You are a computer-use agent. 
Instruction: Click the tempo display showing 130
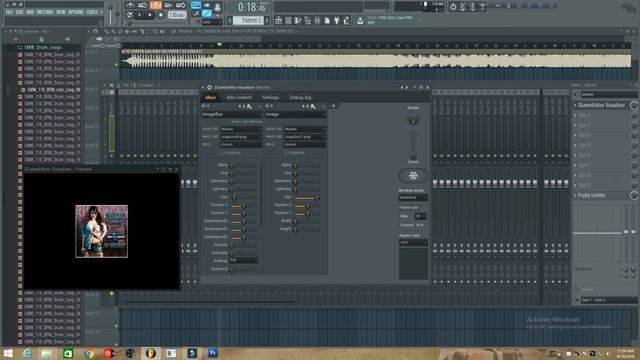pyautogui.click(x=177, y=15)
